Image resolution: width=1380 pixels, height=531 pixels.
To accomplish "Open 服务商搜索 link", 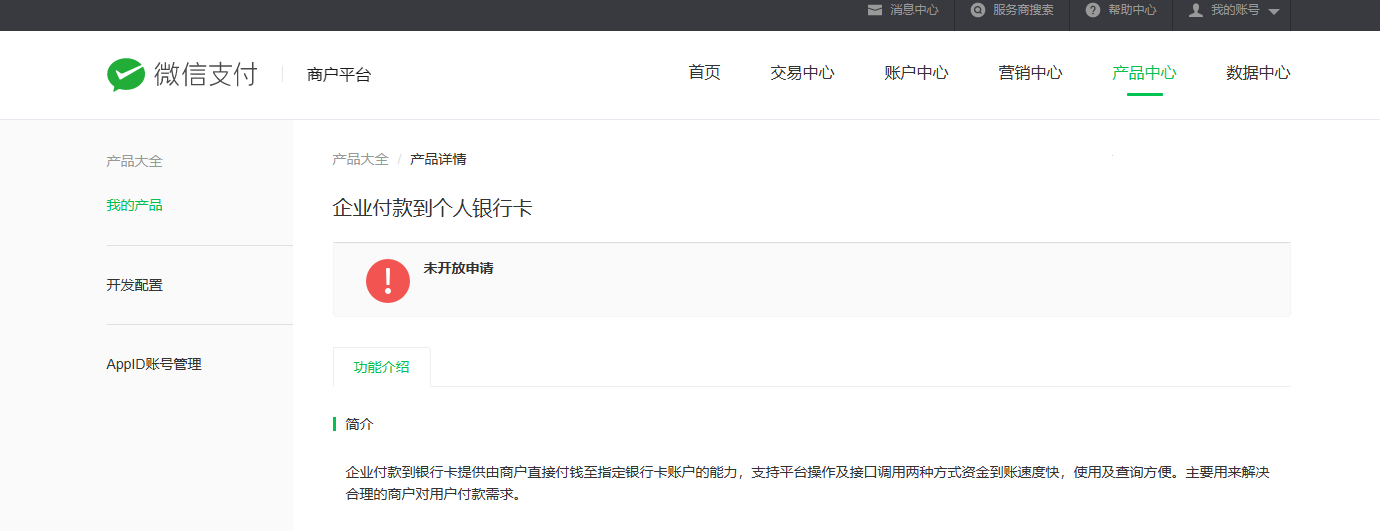I will coord(1023,10).
